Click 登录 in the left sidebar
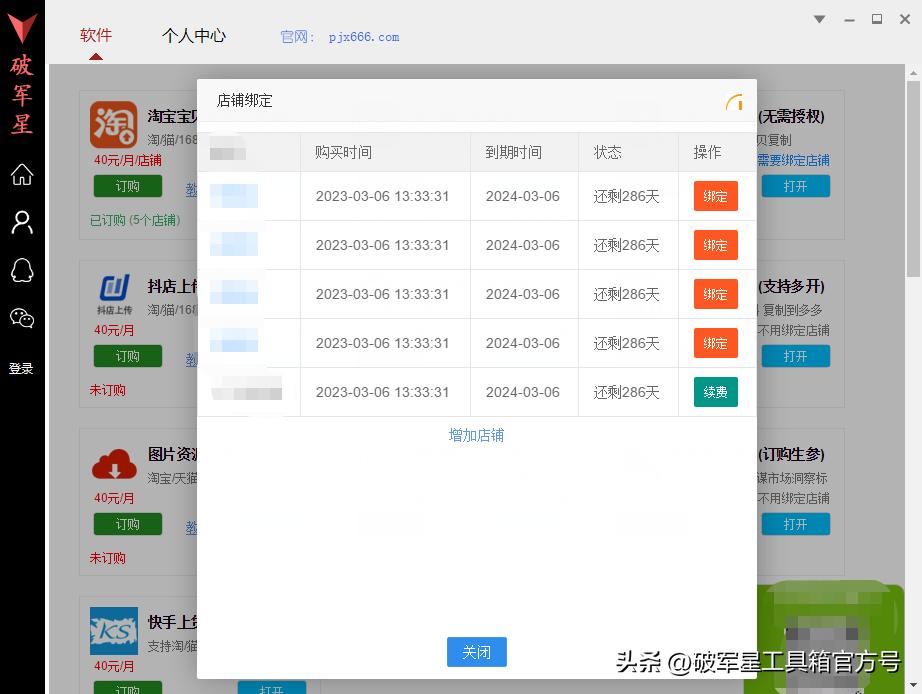This screenshot has width=922, height=694. [x=21, y=368]
